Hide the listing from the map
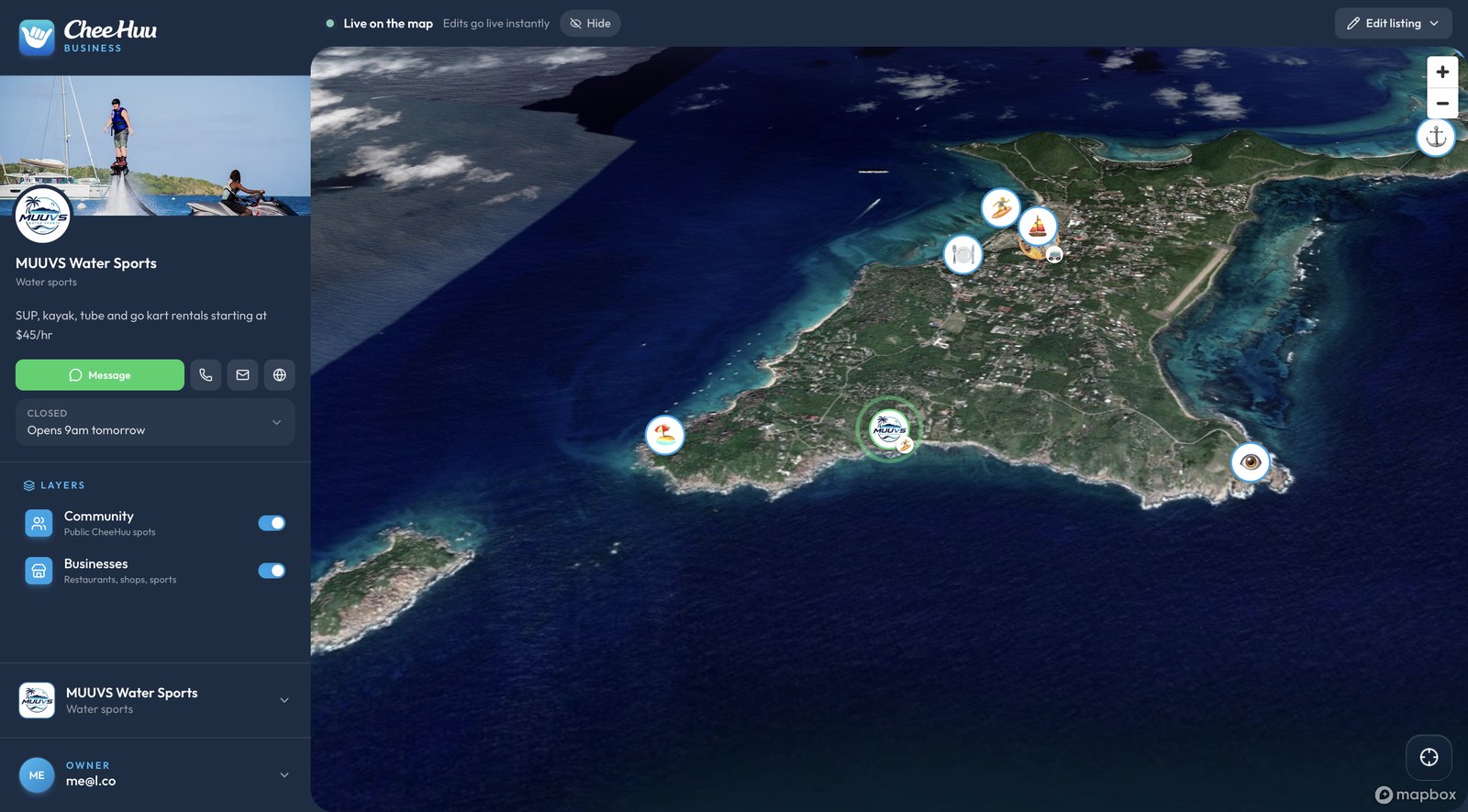The image size is (1468, 812). (x=590, y=24)
